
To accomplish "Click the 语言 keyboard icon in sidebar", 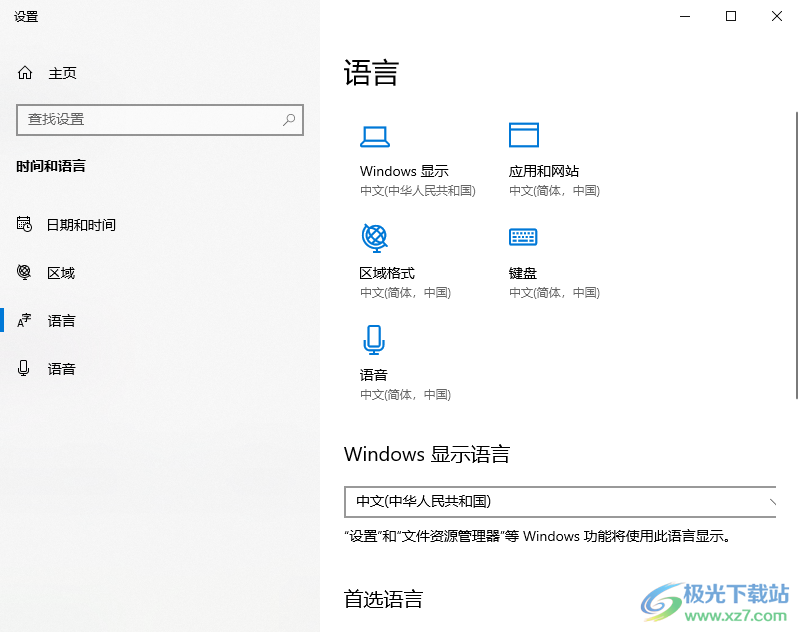I will pos(24,320).
